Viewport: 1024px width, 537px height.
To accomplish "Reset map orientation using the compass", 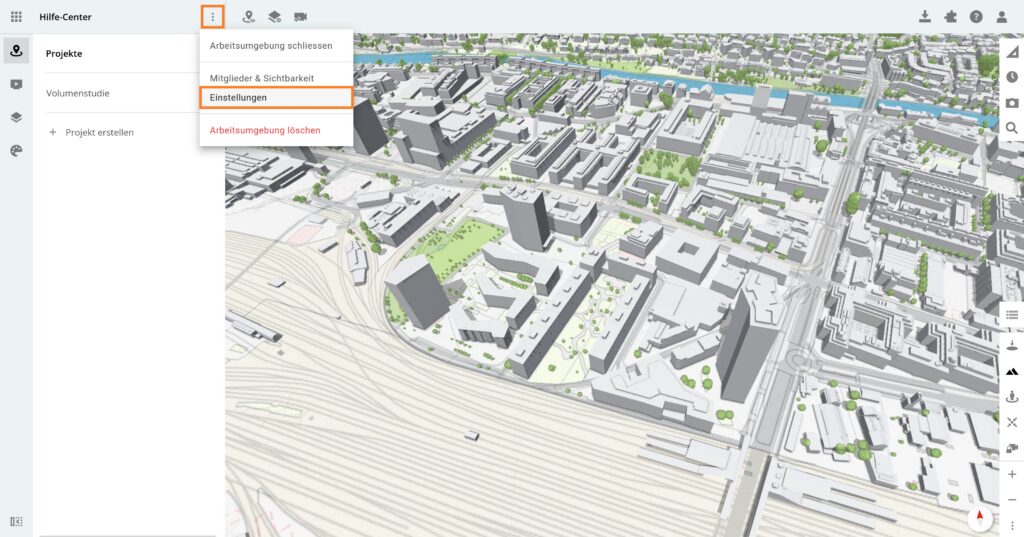I will point(979,517).
